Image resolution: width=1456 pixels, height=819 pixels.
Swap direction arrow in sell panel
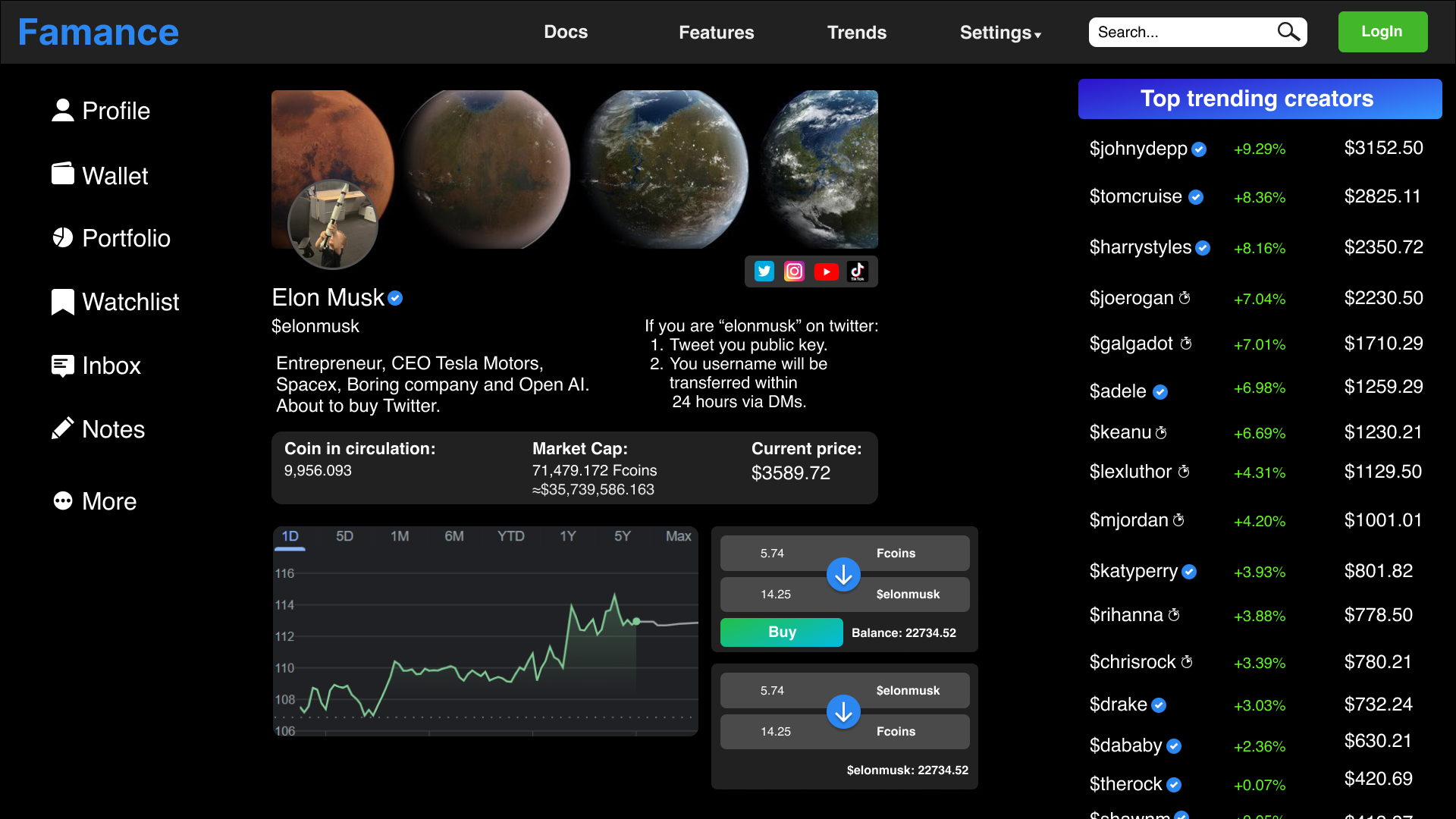click(x=843, y=712)
